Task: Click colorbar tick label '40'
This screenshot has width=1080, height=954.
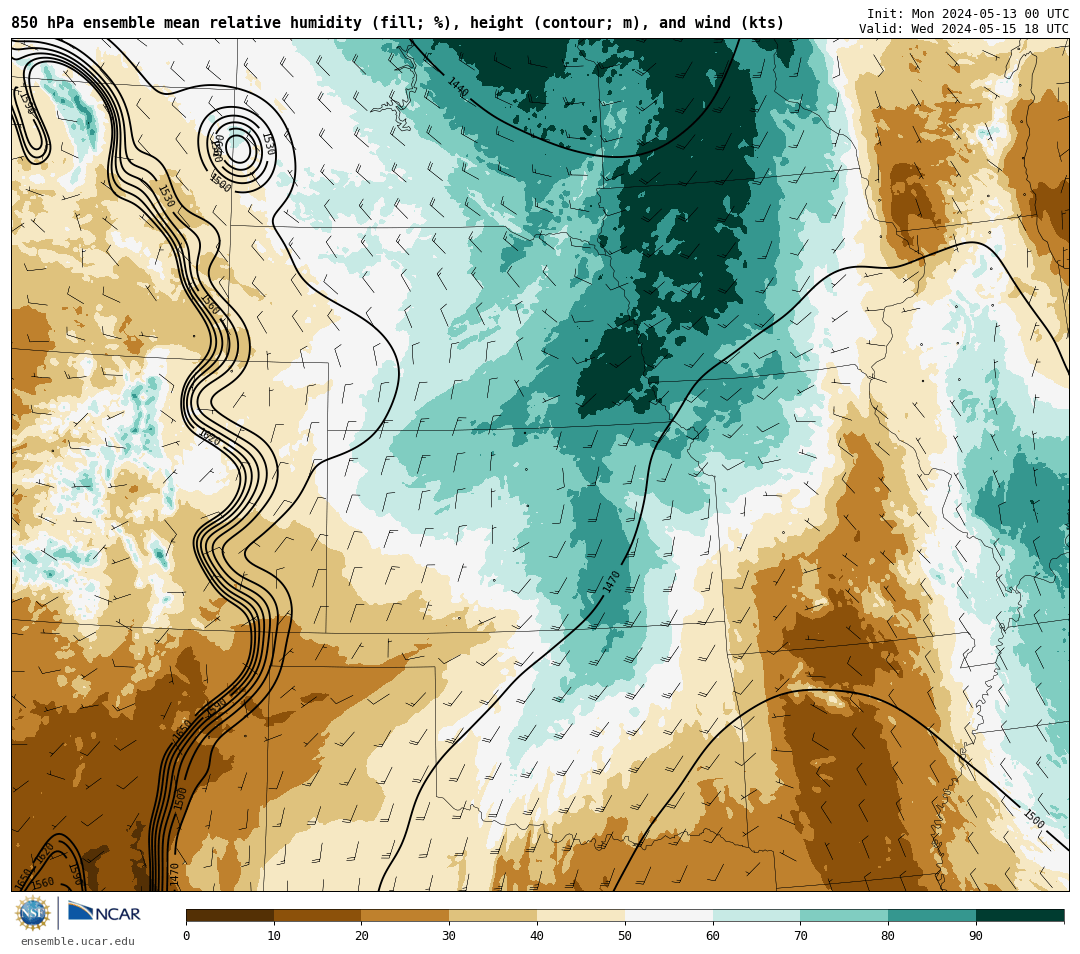Action: point(537,936)
